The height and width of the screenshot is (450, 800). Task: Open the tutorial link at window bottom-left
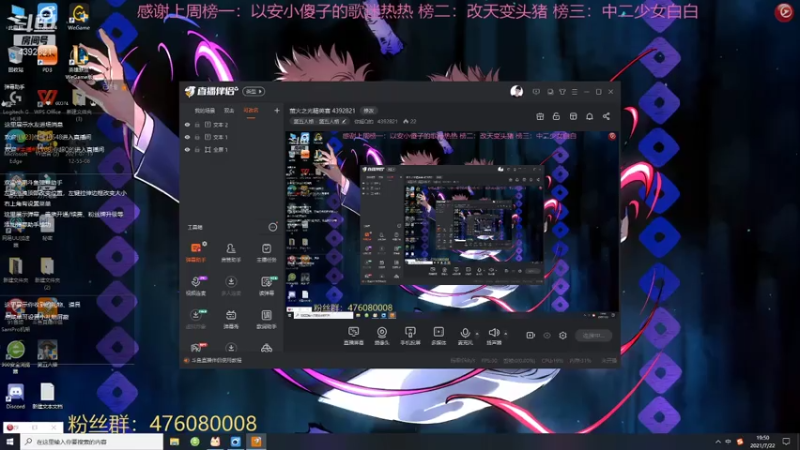pyautogui.click(x=213, y=360)
